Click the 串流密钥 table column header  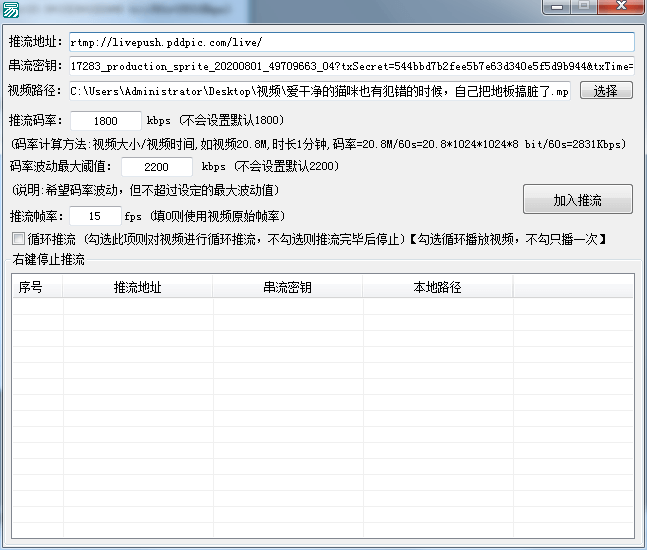[288, 287]
